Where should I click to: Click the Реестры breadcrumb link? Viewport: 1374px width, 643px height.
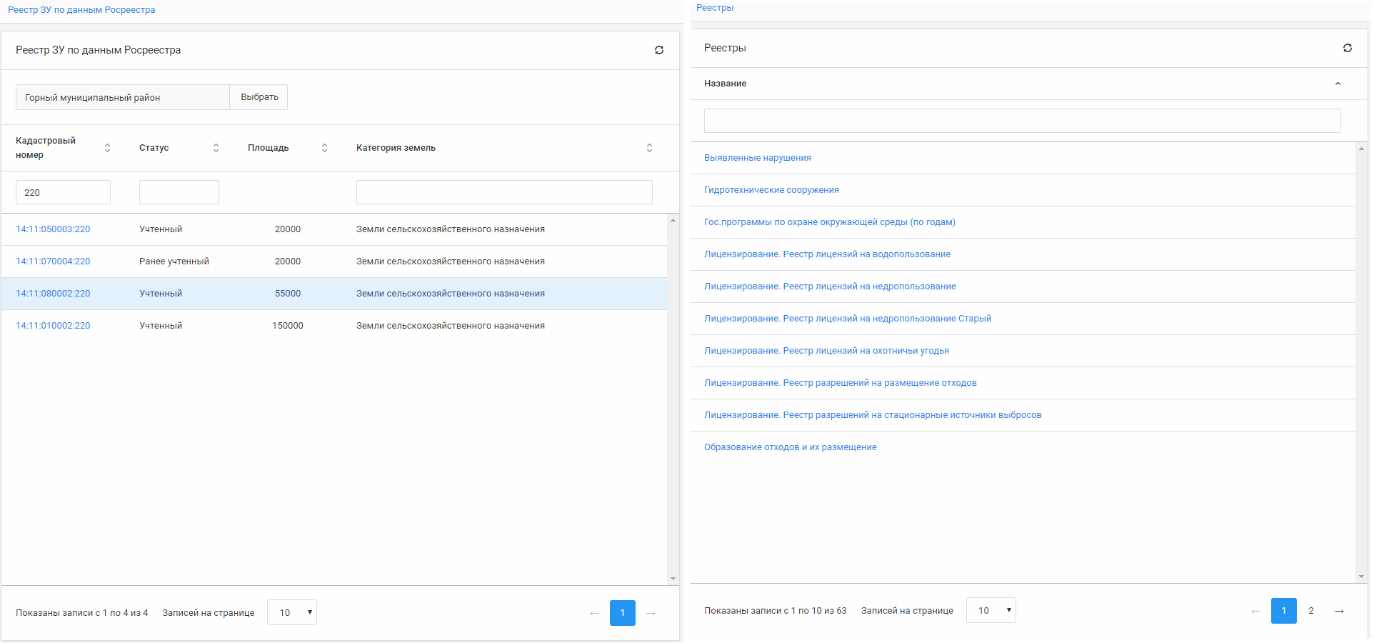point(714,8)
